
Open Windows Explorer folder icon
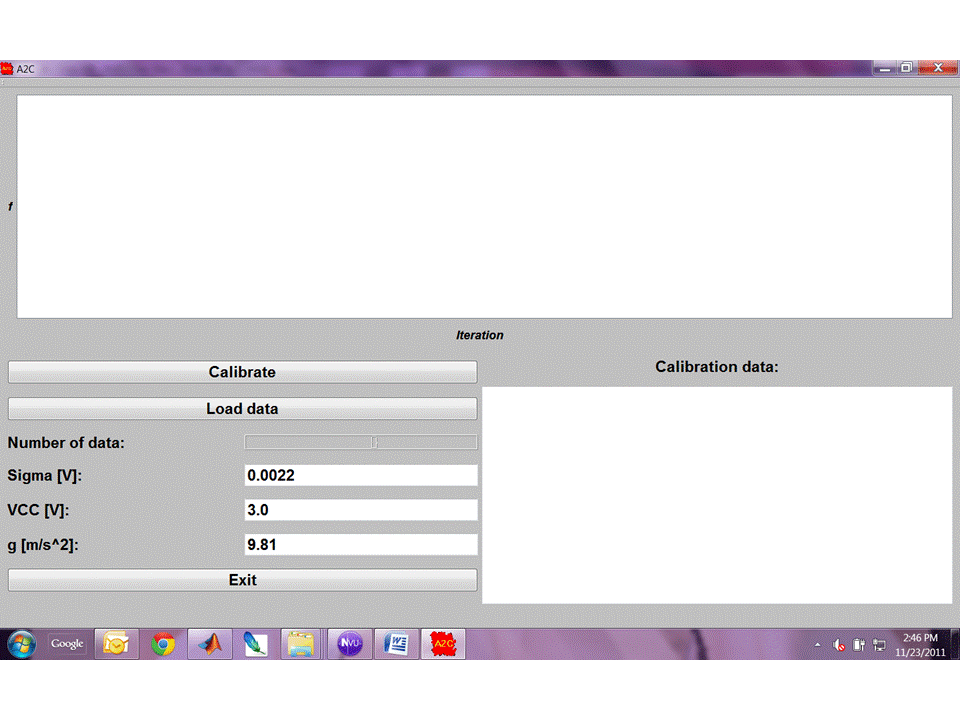pyautogui.click(x=301, y=644)
